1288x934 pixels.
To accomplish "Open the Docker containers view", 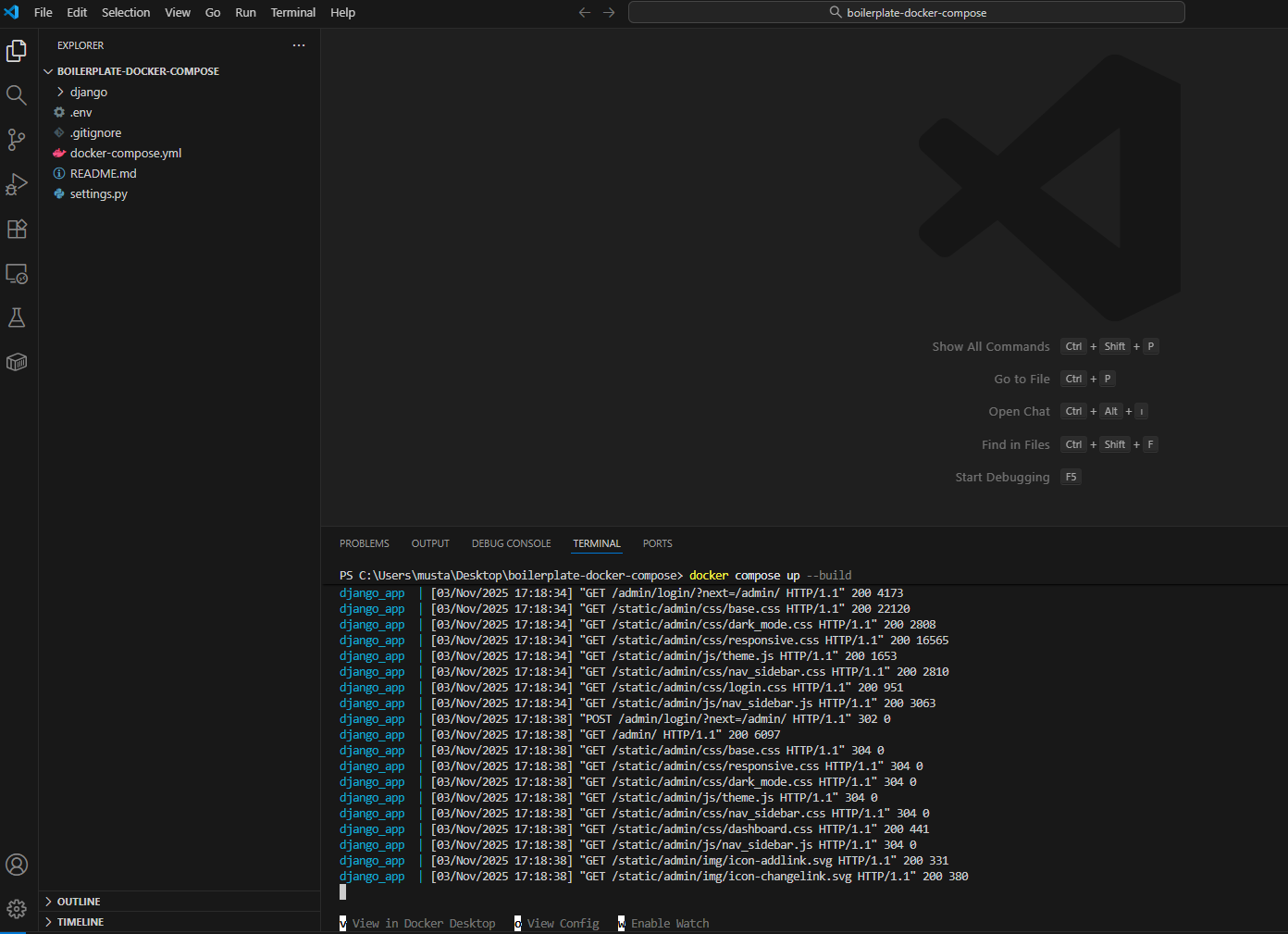I will point(16,362).
